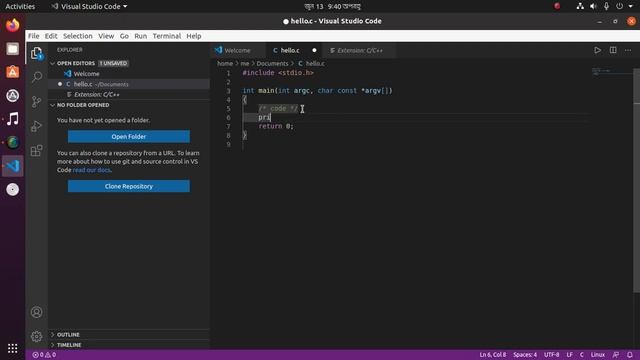Open the Run and Debug view
Viewport: 640px width, 360px height.
[x=36, y=126]
